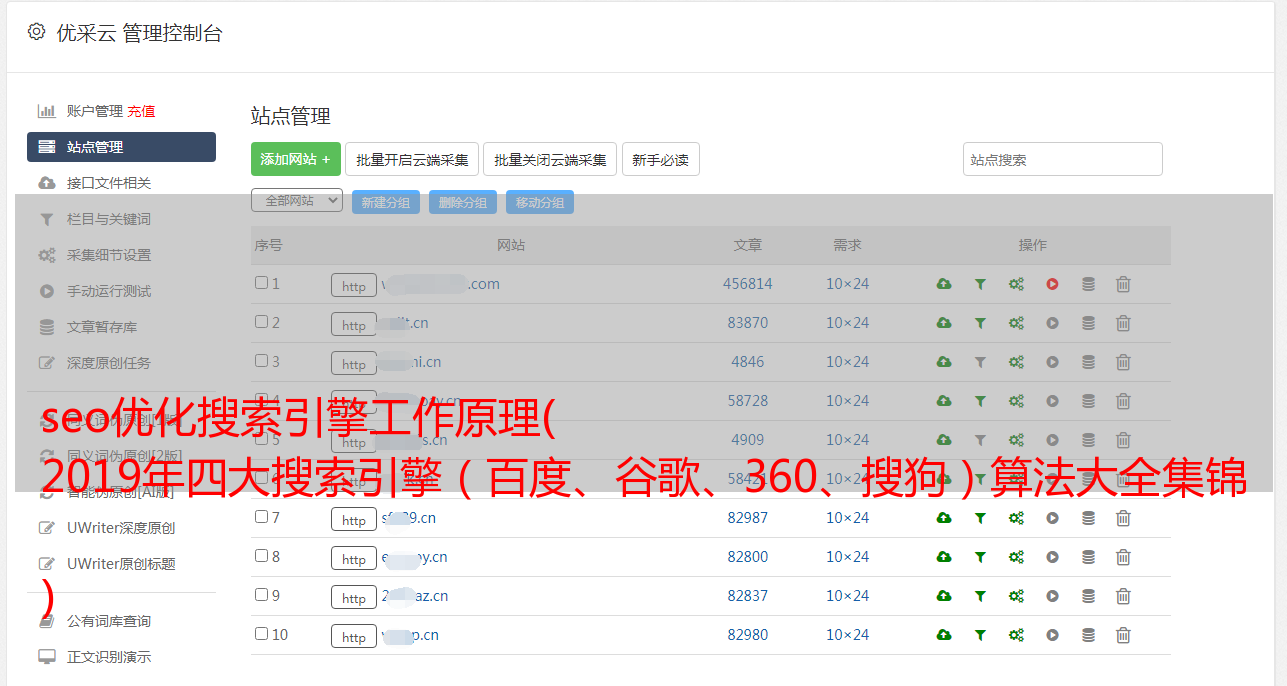The height and width of the screenshot is (686, 1287).
Task: Click 批量关闭云端采集 button
Action: pyautogui.click(x=550, y=159)
